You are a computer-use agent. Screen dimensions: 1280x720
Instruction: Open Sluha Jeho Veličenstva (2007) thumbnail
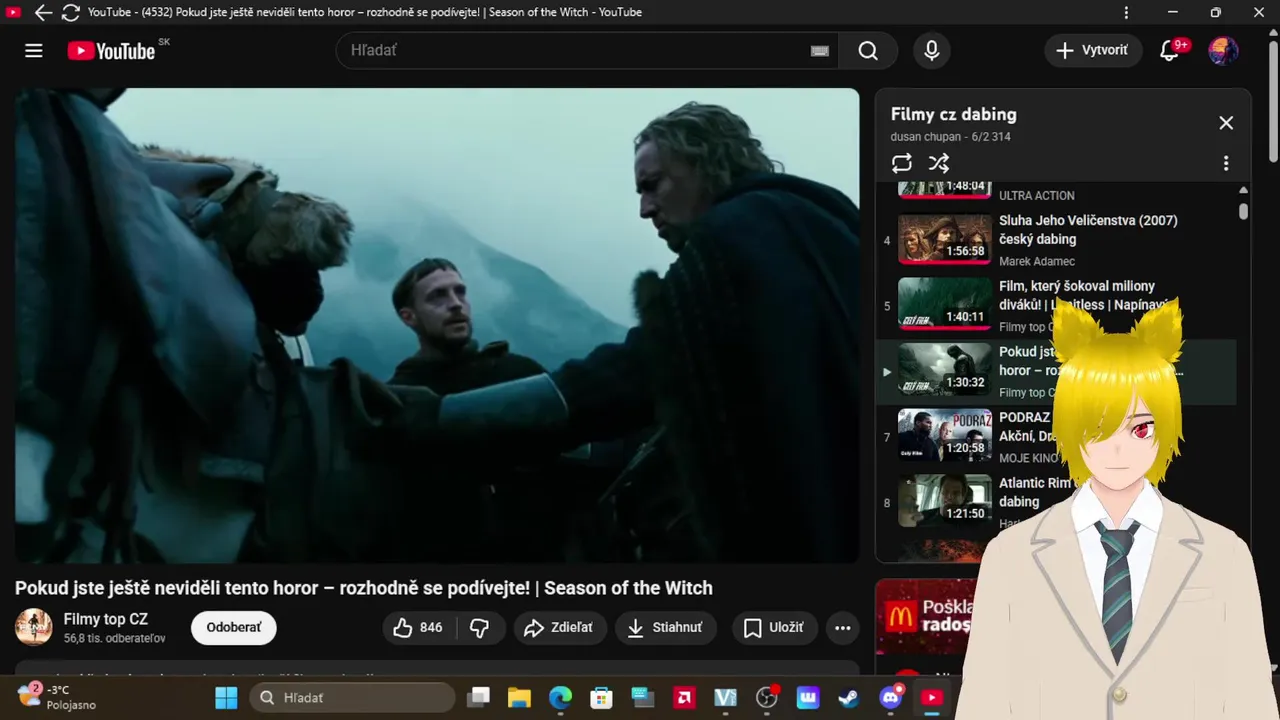click(945, 239)
